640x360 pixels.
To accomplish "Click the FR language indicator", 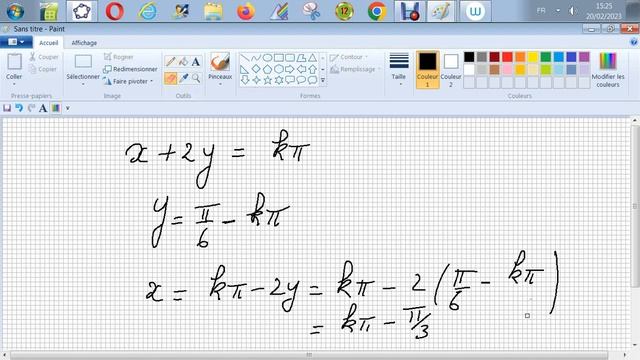I will [541, 11].
